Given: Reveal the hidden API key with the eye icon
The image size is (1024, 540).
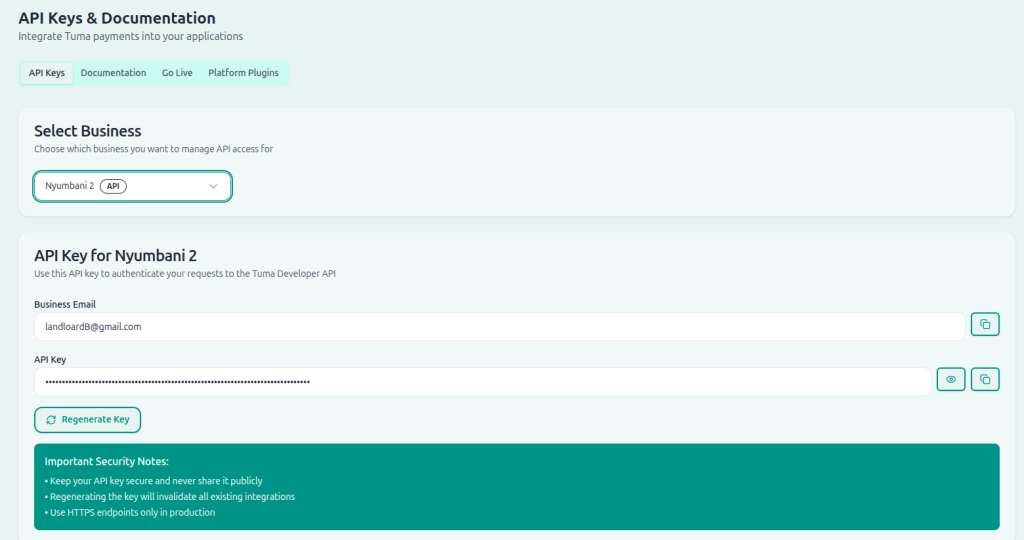Looking at the screenshot, I should click(951, 379).
